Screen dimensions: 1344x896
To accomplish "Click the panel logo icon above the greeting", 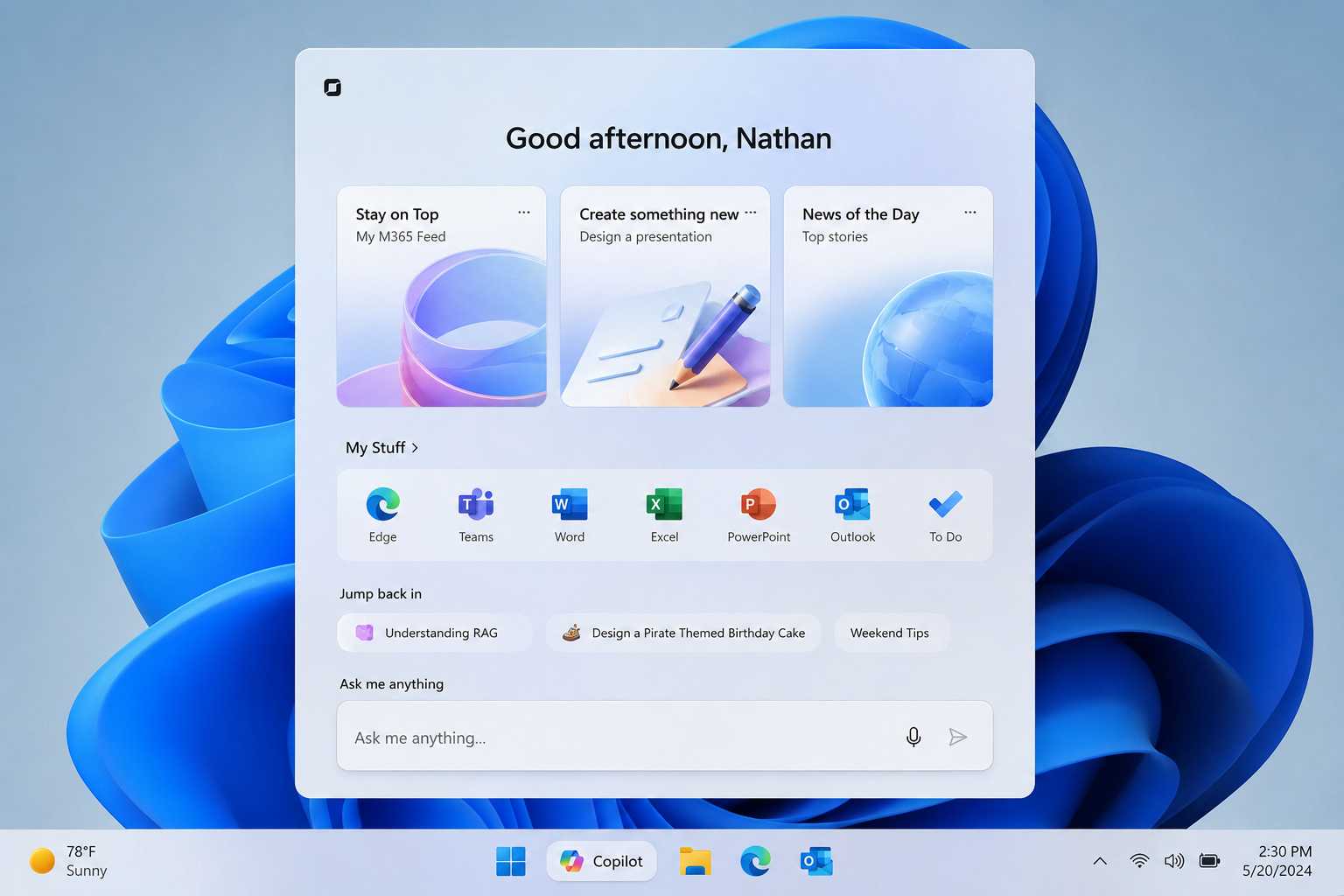I will coord(332,87).
